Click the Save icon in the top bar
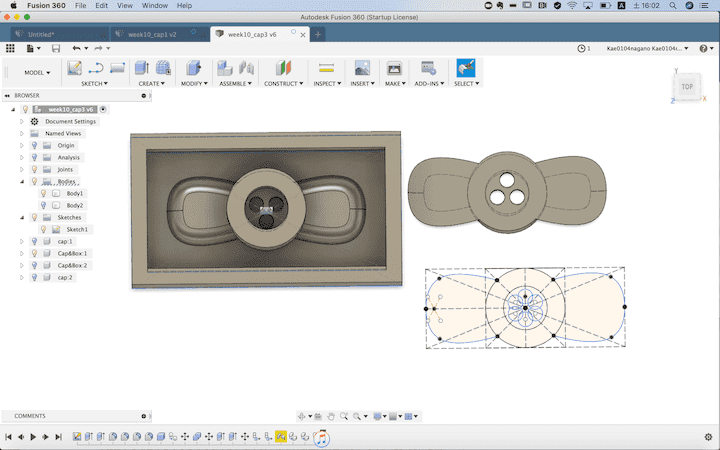This screenshot has width=720, height=450. 56,48
